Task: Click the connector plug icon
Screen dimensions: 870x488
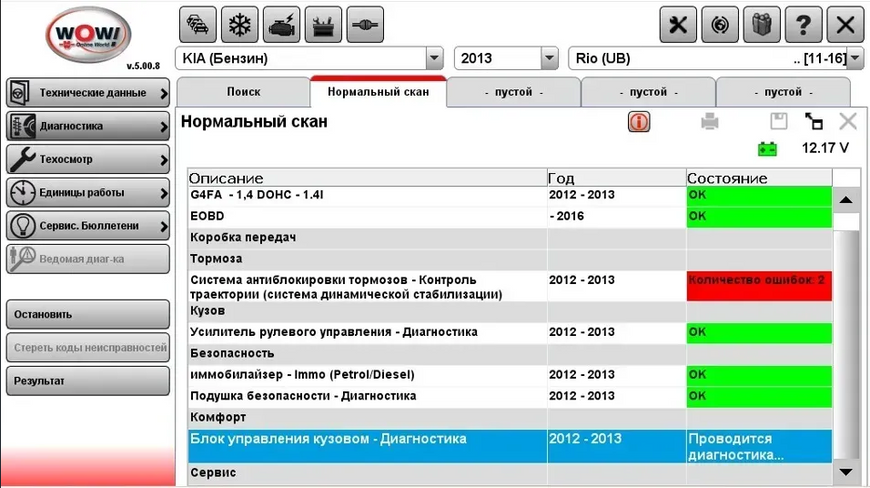Action: click(x=365, y=25)
